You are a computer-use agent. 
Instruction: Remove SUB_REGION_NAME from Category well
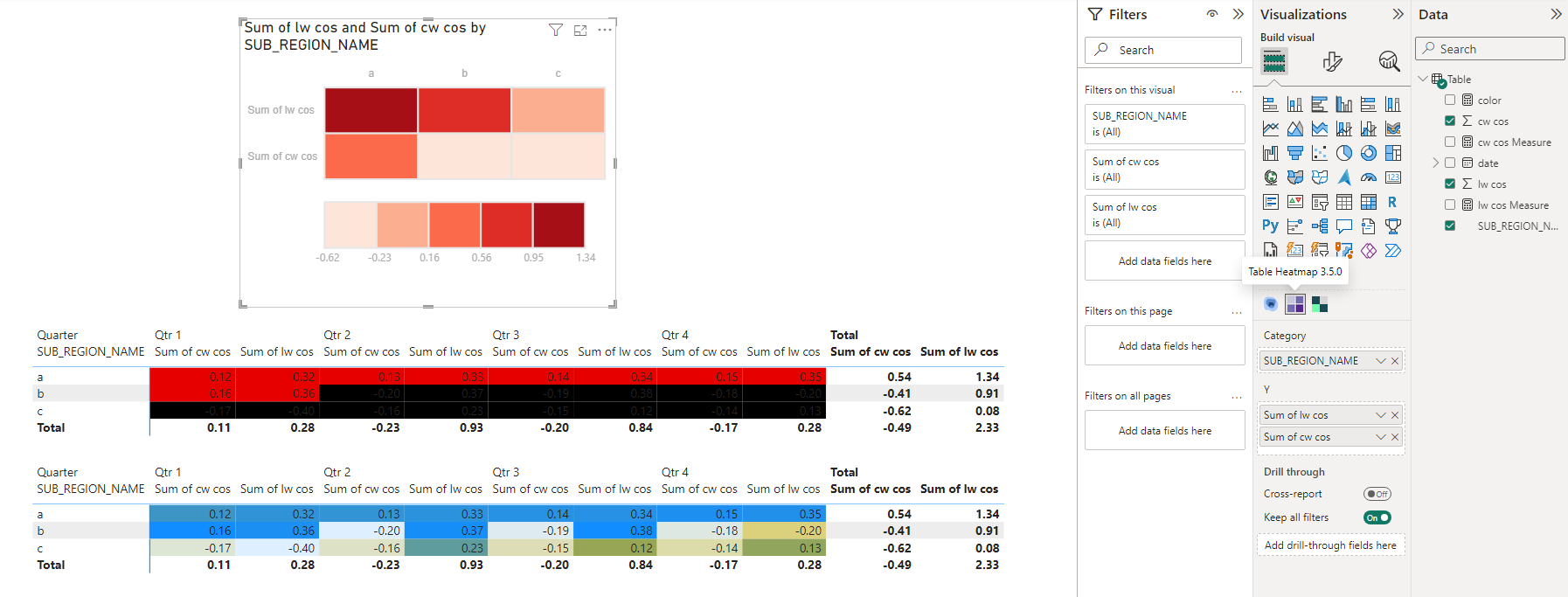pyautogui.click(x=1395, y=361)
